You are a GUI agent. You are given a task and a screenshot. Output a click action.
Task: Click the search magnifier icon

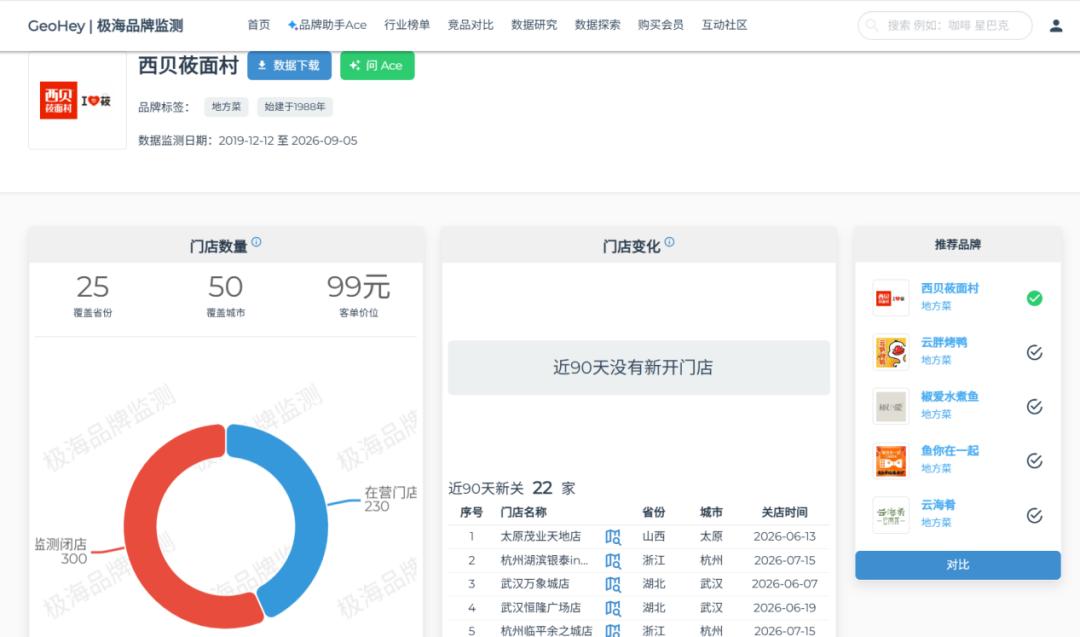click(x=872, y=25)
